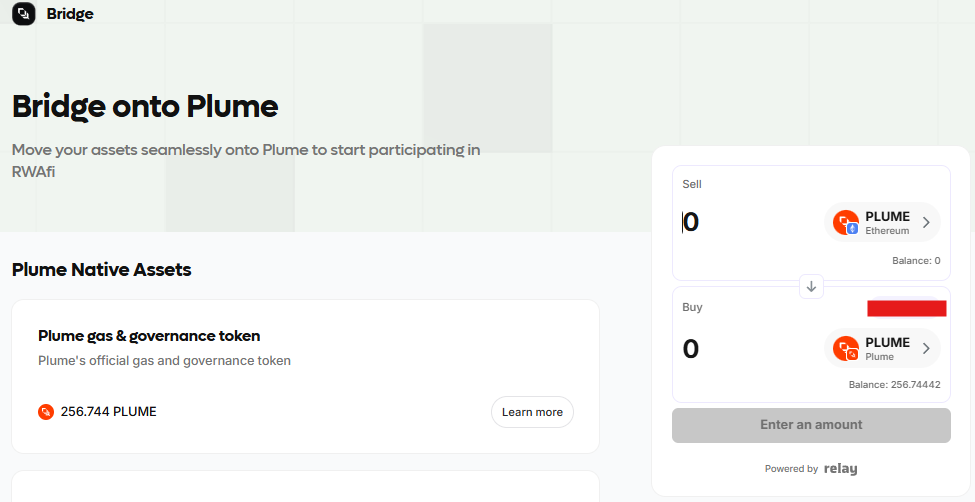The width and height of the screenshot is (975, 502).
Task: Expand the Sell token chevron next to Ethereum
Action: click(x=926, y=223)
